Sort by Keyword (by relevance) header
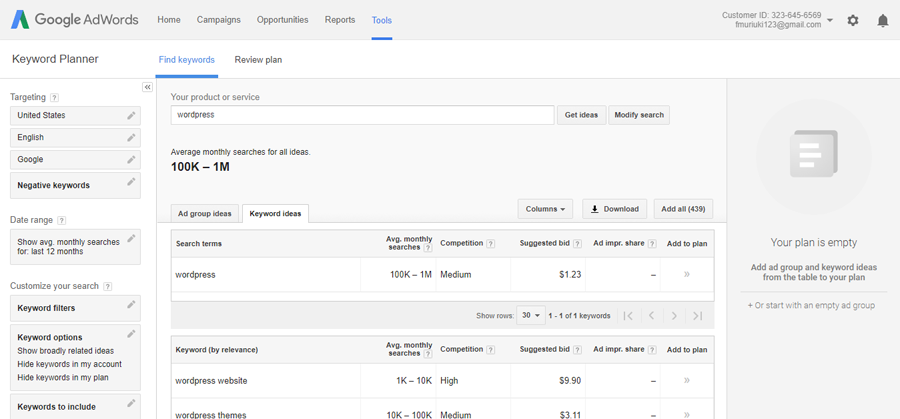The width and height of the screenshot is (900, 419). pyautogui.click(x=216, y=350)
